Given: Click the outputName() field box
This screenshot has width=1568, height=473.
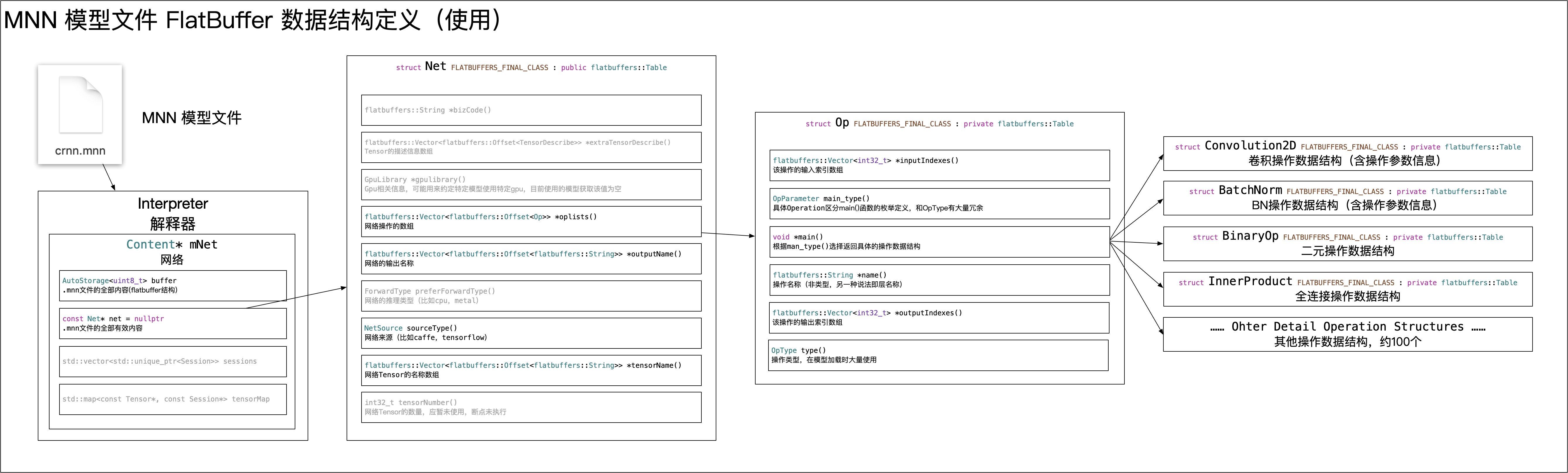Looking at the screenshot, I should pyautogui.click(x=531, y=259).
